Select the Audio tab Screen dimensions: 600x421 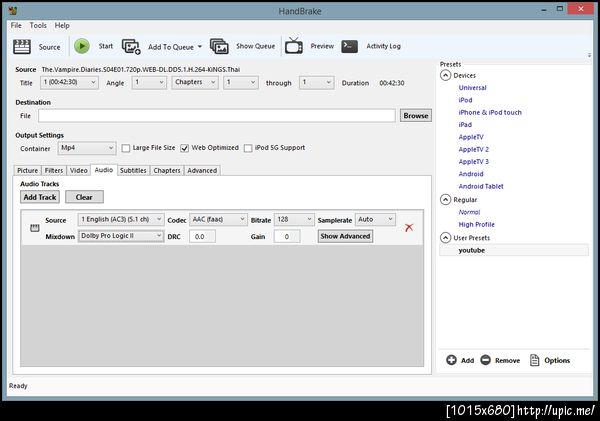point(104,170)
